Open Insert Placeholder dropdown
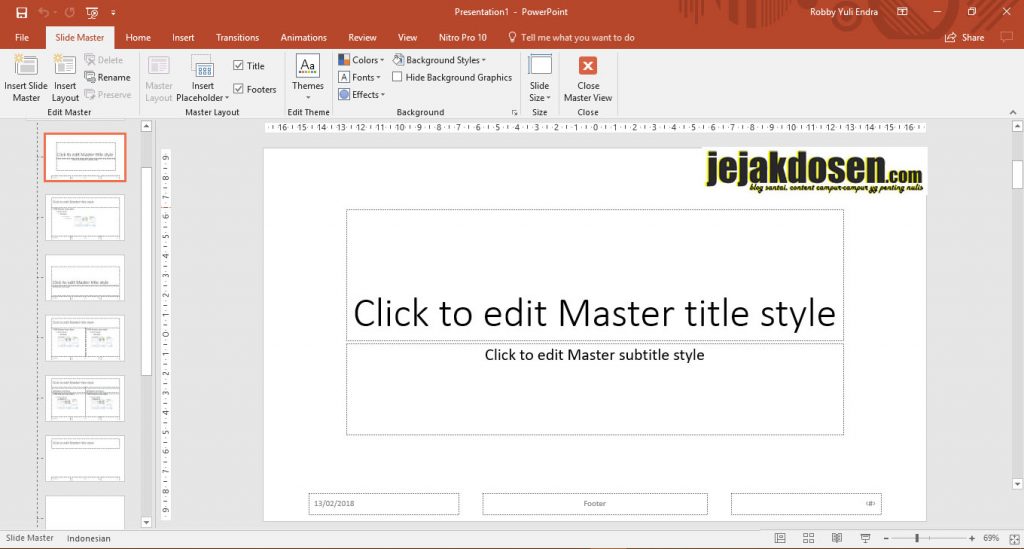 pyautogui.click(x=202, y=78)
